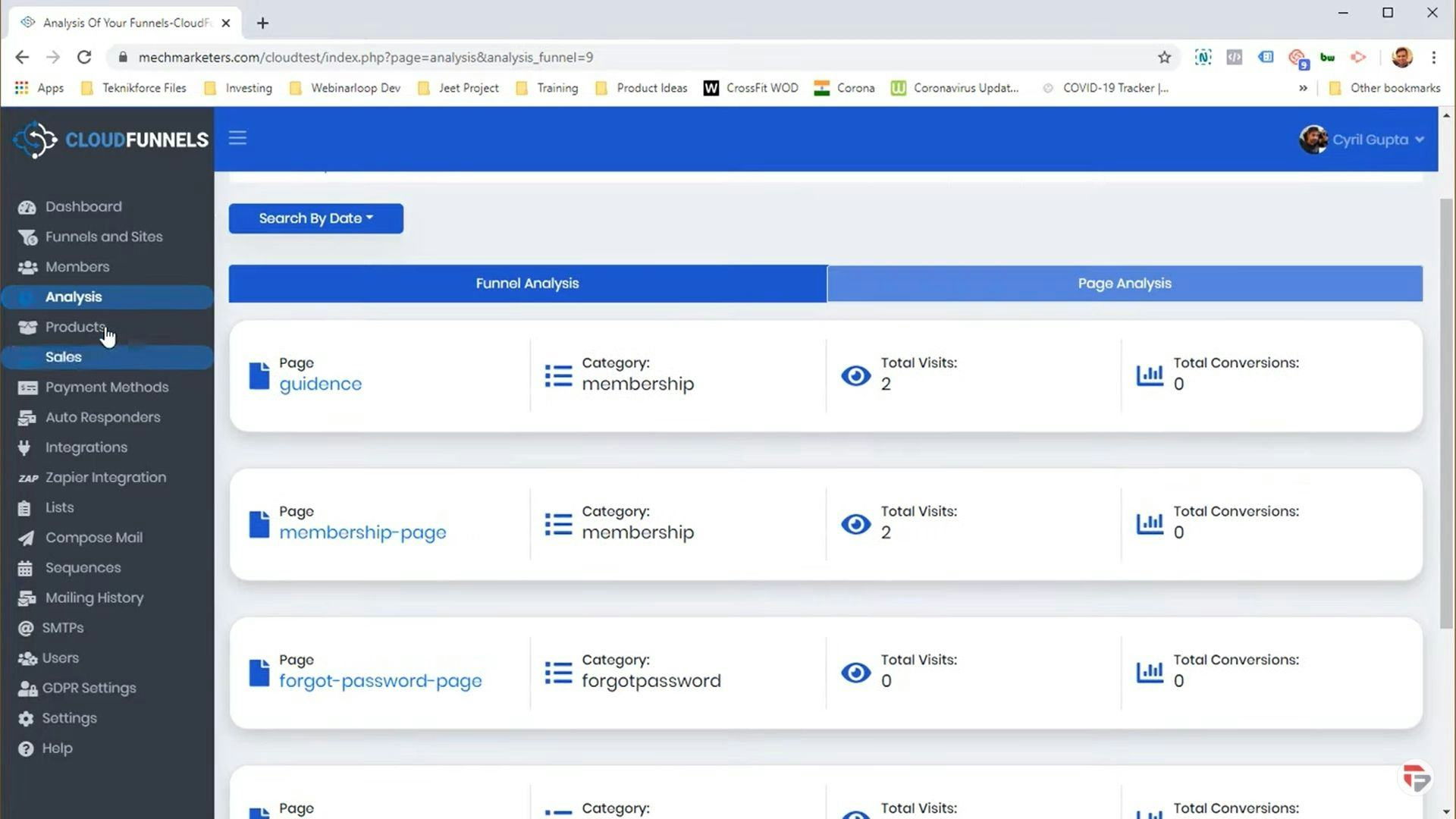Switch to the Page Analysis tab
This screenshot has width=1456, height=819.
coord(1124,284)
